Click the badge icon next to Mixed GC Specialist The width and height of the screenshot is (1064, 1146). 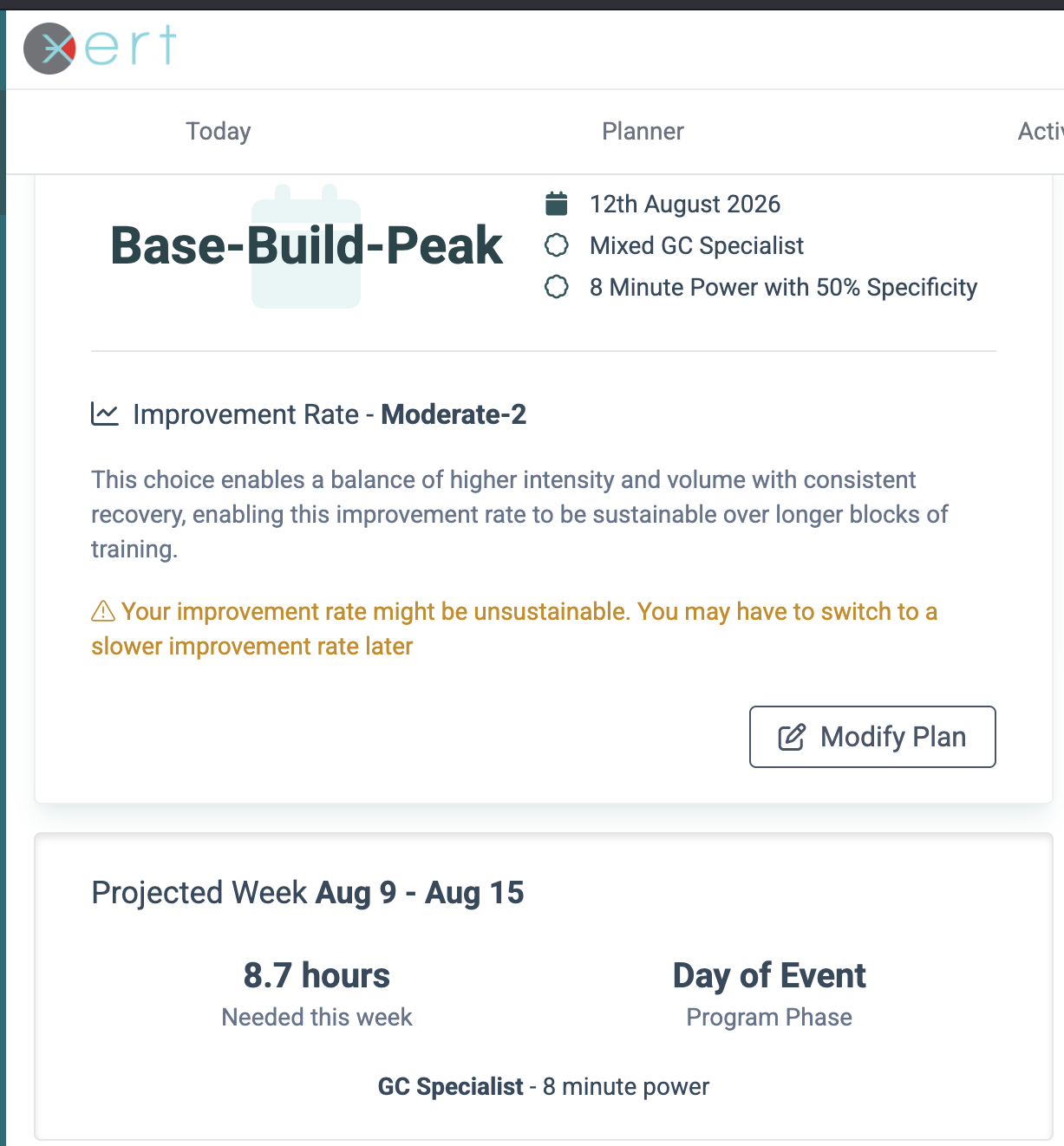tap(556, 245)
